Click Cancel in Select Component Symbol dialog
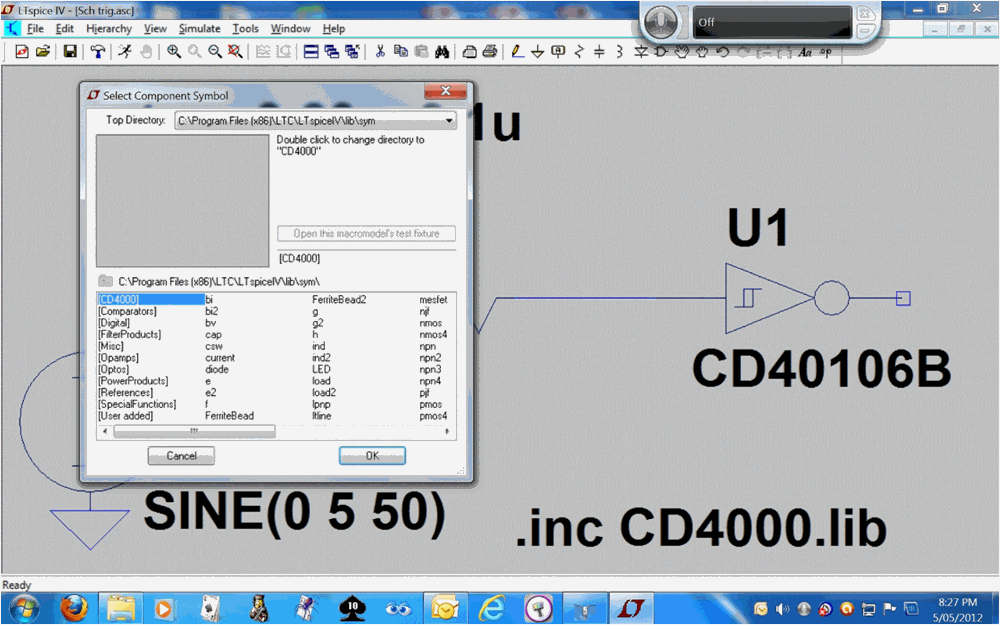The width and height of the screenshot is (1000, 625). click(181, 456)
